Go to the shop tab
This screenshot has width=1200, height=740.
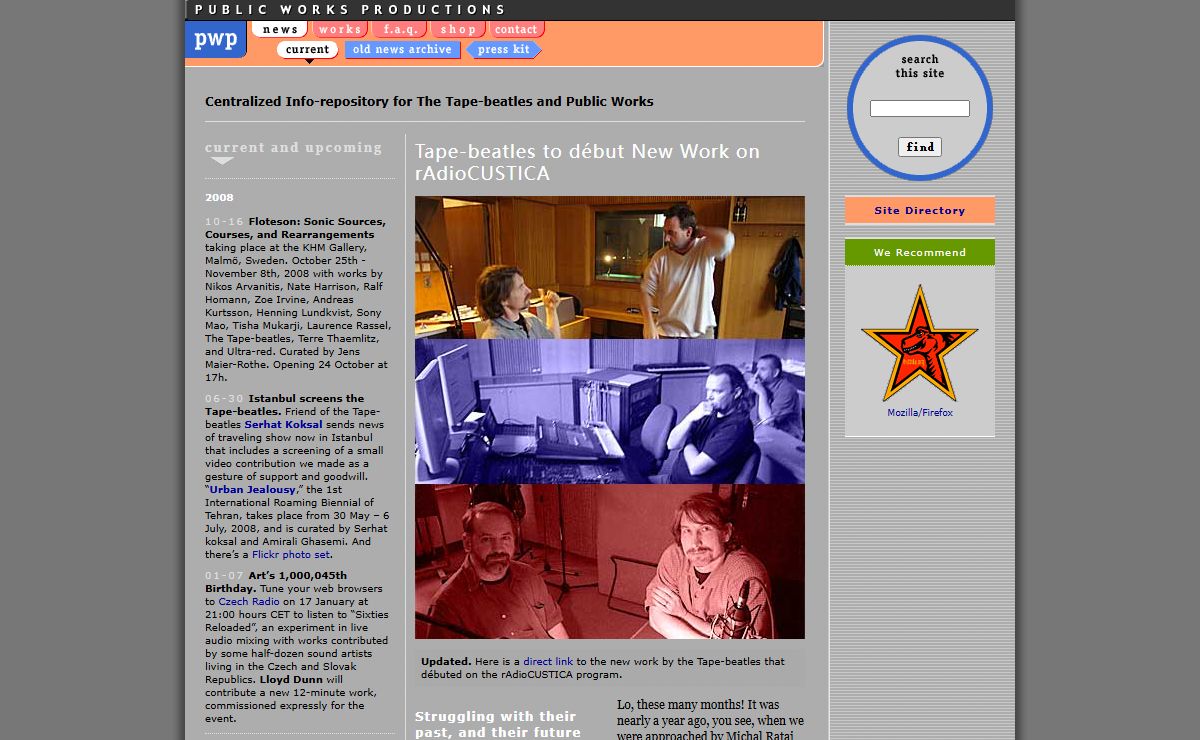point(458,29)
